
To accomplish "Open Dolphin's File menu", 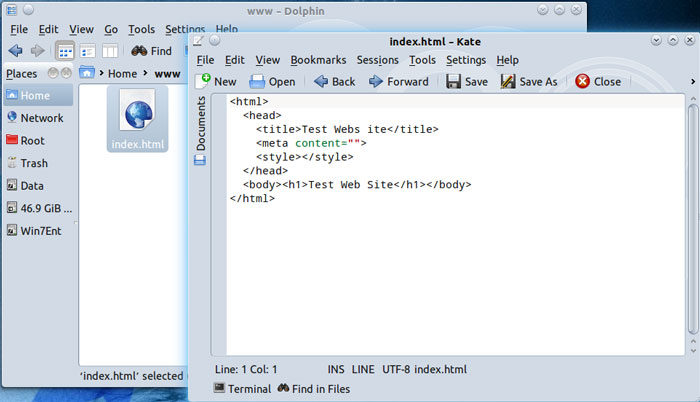I will tap(19, 29).
